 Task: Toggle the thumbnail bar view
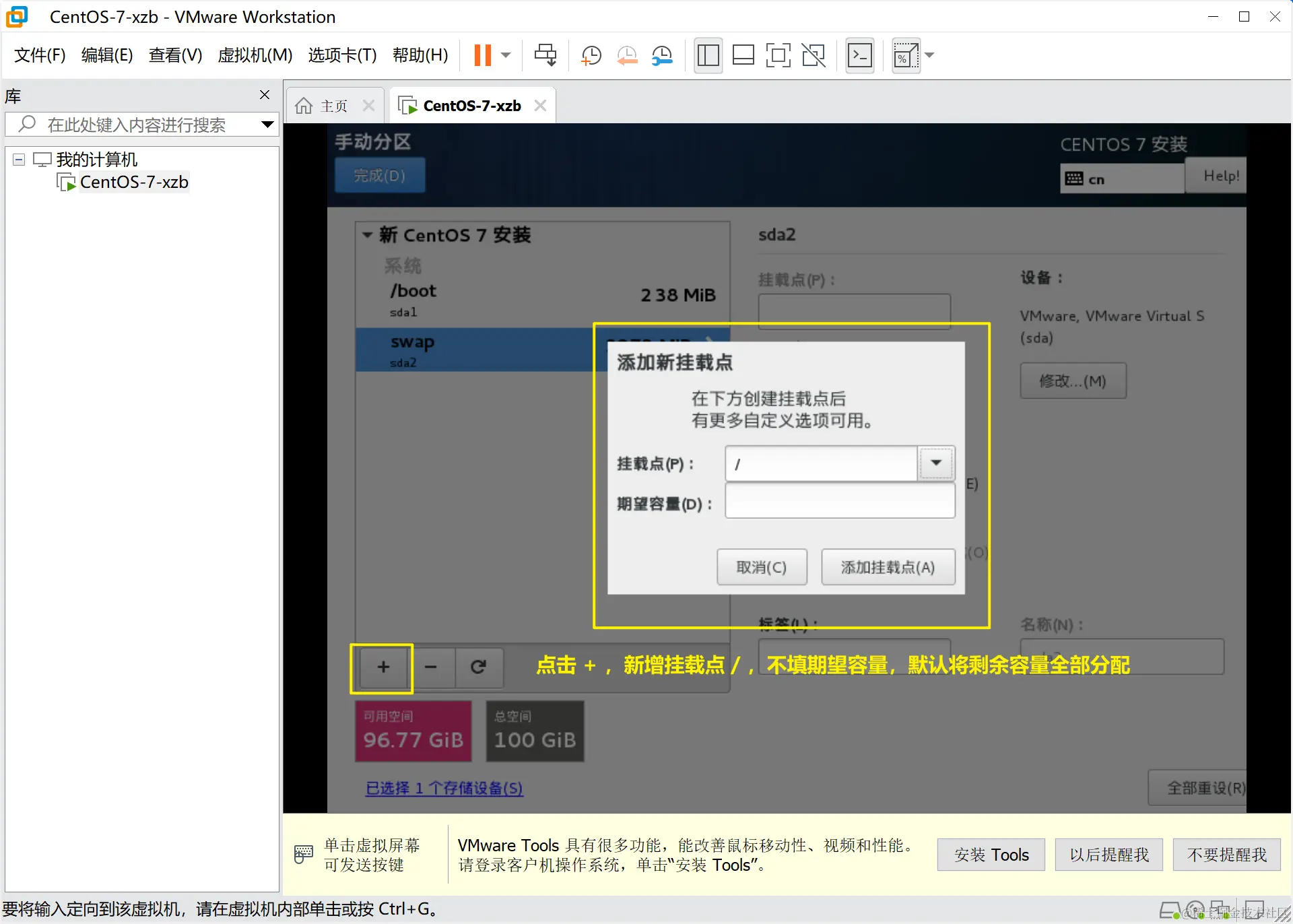pos(743,55)
